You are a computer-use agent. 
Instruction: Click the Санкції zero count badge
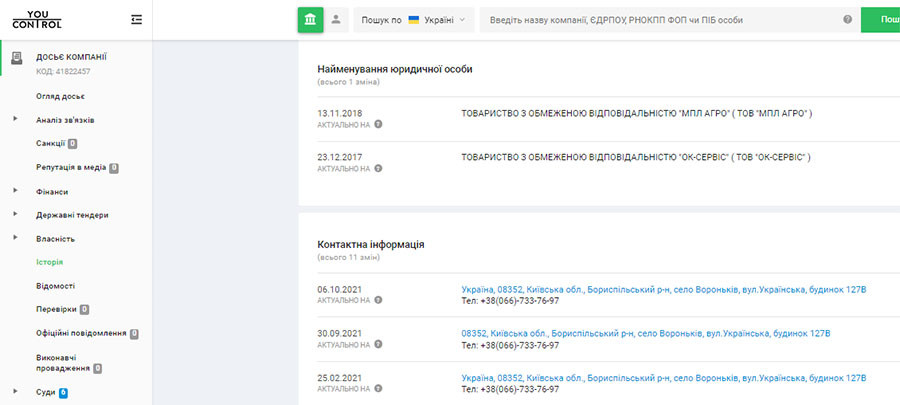(x=72, y=144)
